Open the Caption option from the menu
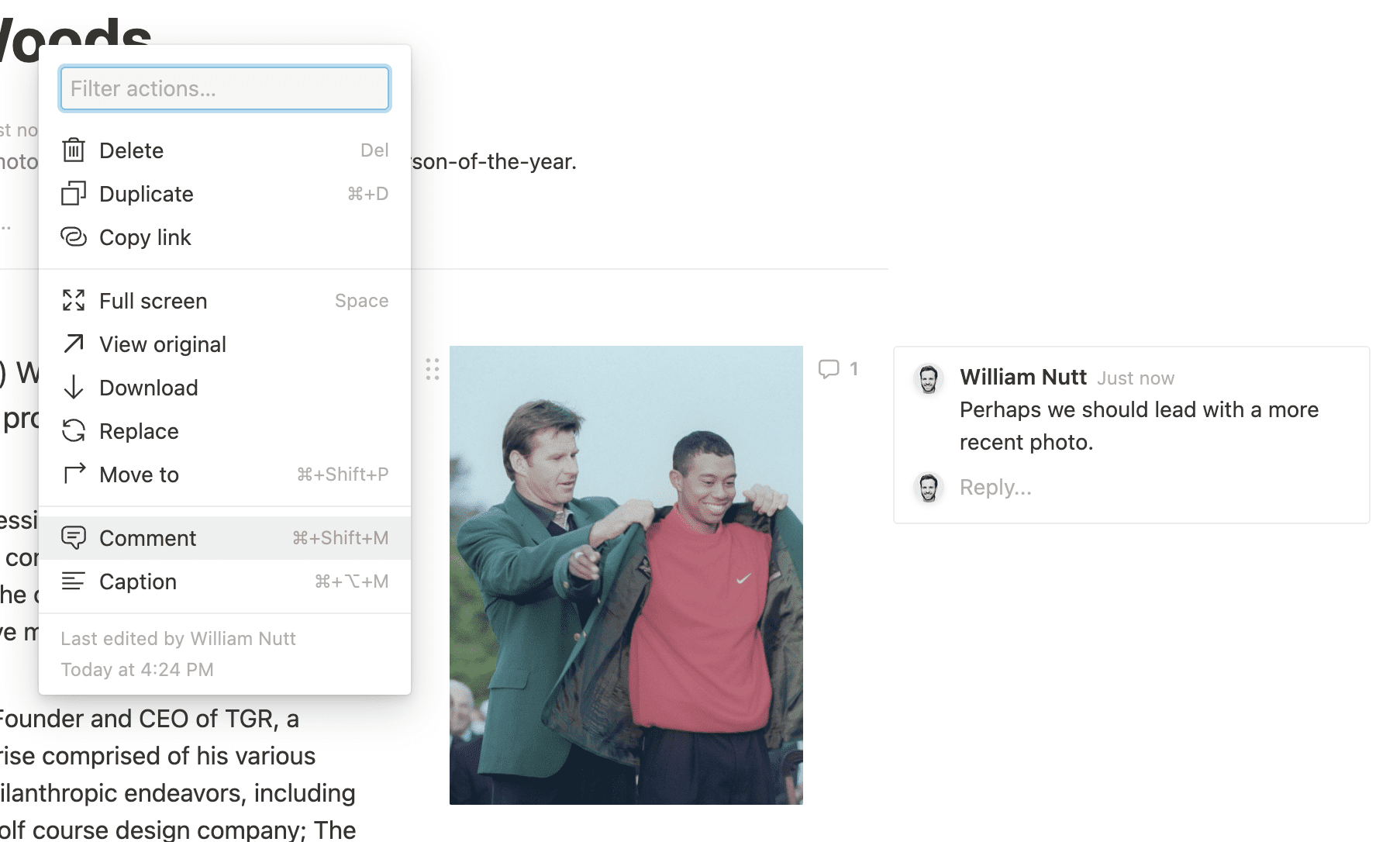Viewport: 1400px width, 842px height. point(138,581)
